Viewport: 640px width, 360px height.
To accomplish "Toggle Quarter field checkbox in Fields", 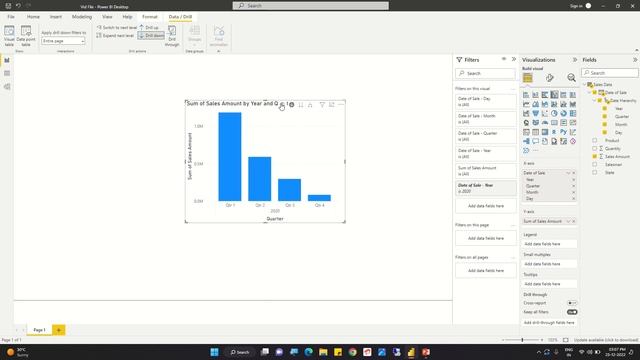I will tap(604, 116).
